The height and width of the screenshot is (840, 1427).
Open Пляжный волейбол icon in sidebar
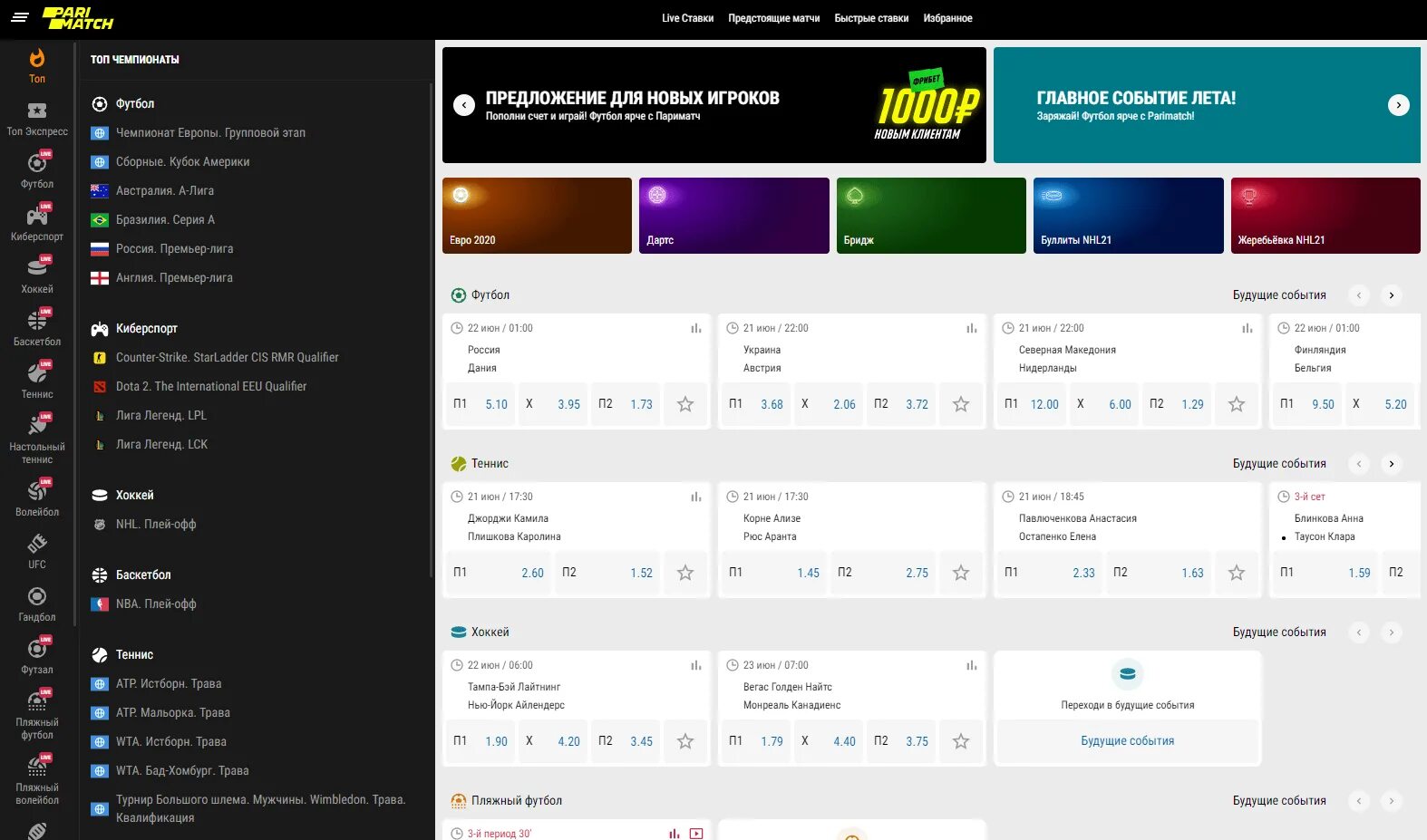[x=37, y=767]
